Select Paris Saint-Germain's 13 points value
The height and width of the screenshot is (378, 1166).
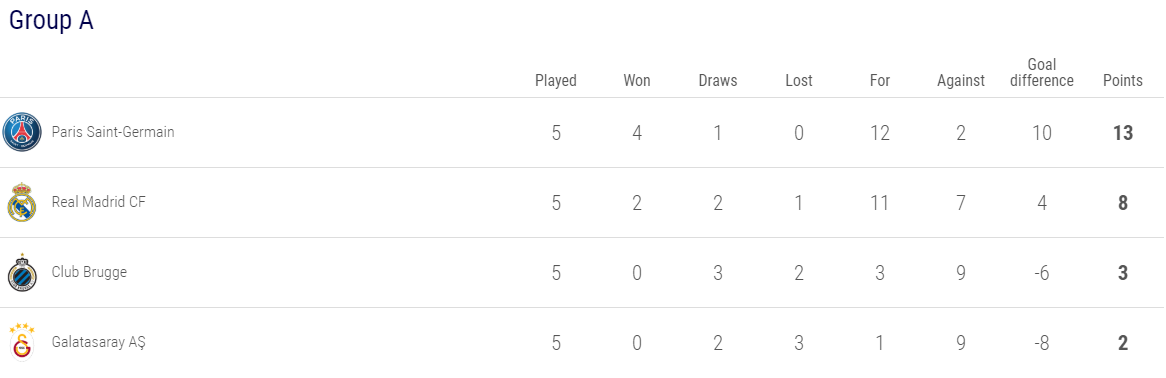tap(1123, 133)
